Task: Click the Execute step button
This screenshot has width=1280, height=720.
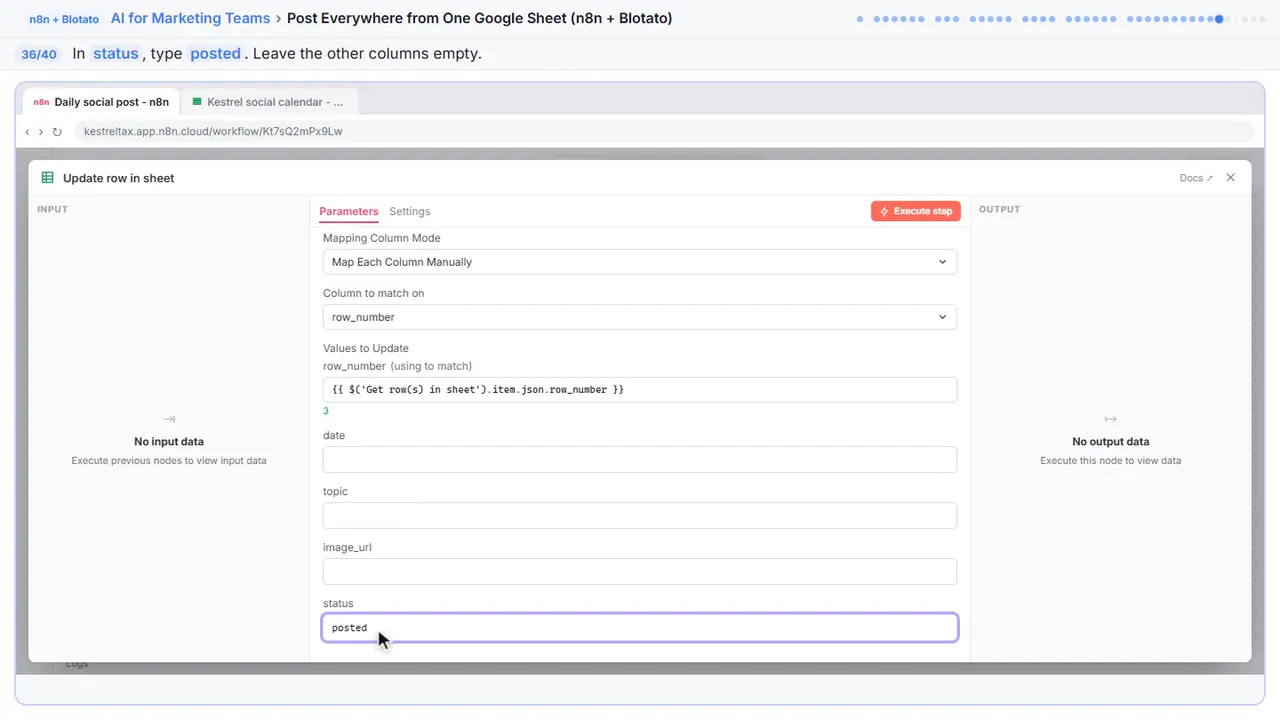Action: (x=915, y=211)
